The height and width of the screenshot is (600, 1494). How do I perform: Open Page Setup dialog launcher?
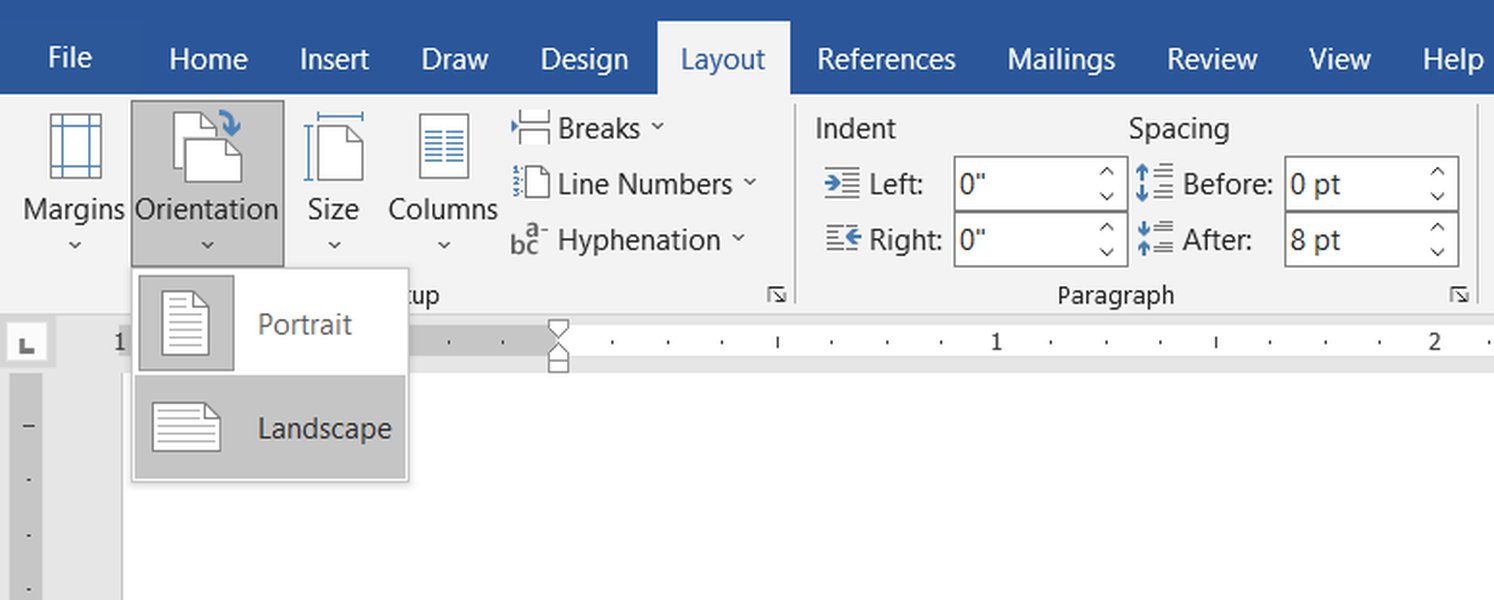coord(776,294)
